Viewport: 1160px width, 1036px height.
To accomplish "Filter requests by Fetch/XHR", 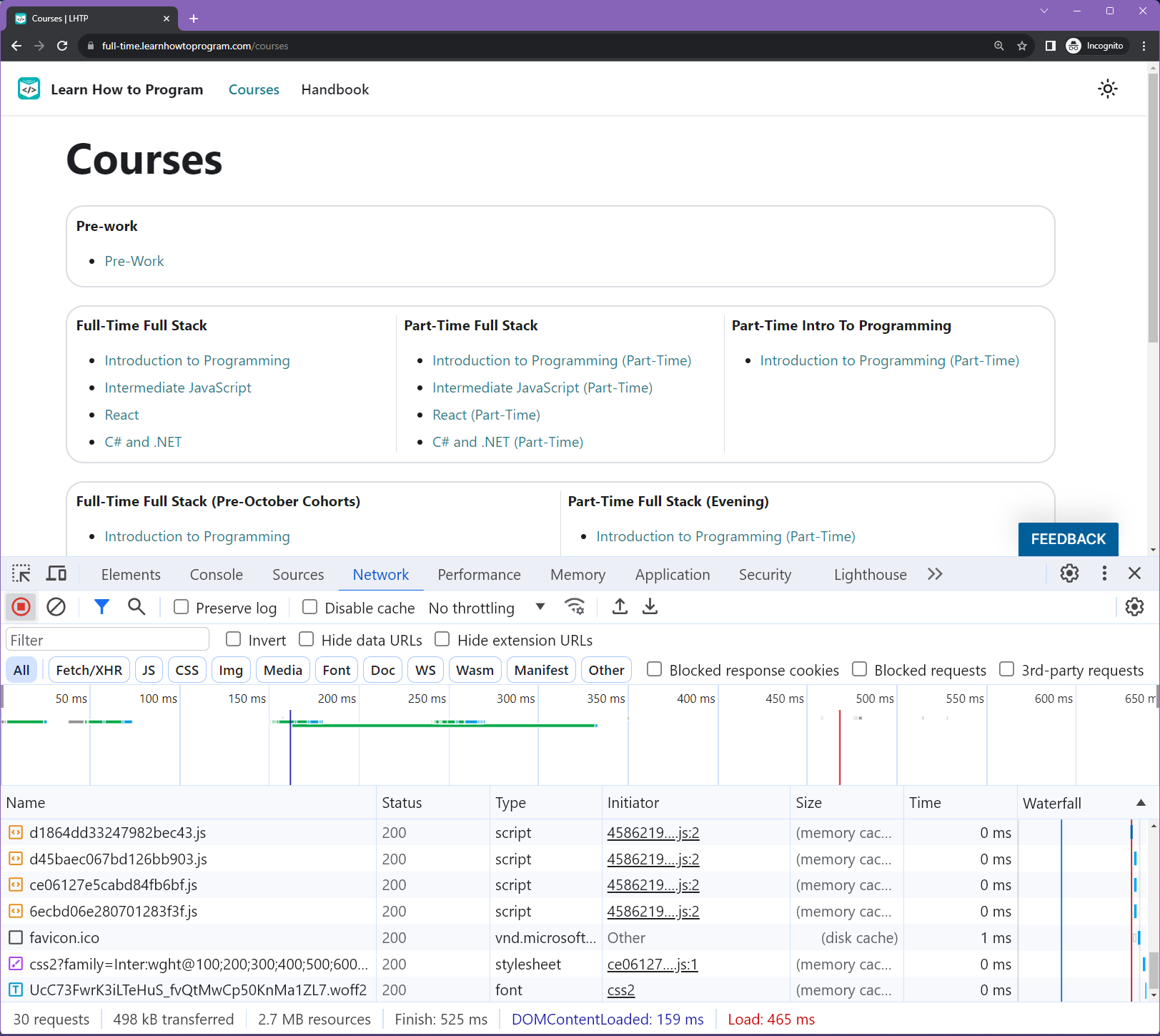I will click(89, 670).
